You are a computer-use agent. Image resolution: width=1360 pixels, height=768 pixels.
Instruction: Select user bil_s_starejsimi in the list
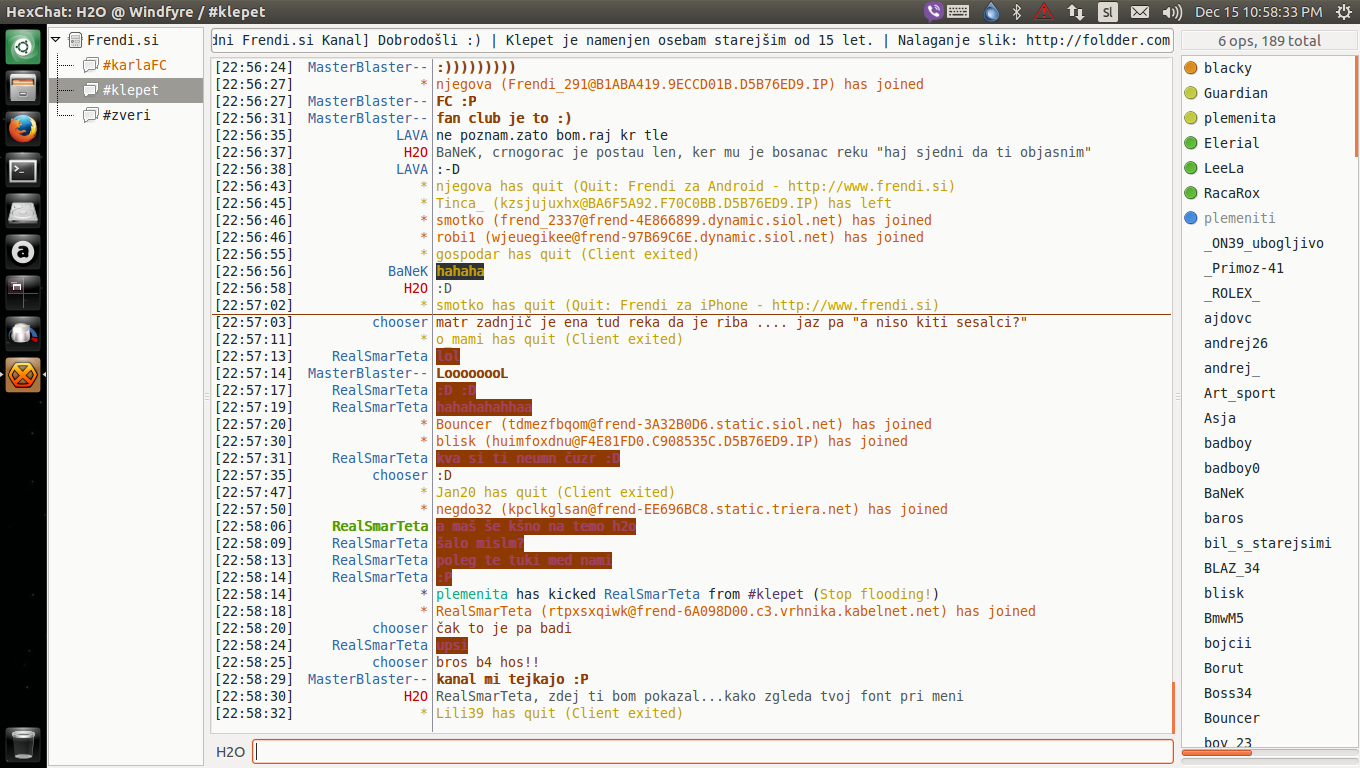point(1268,543)
